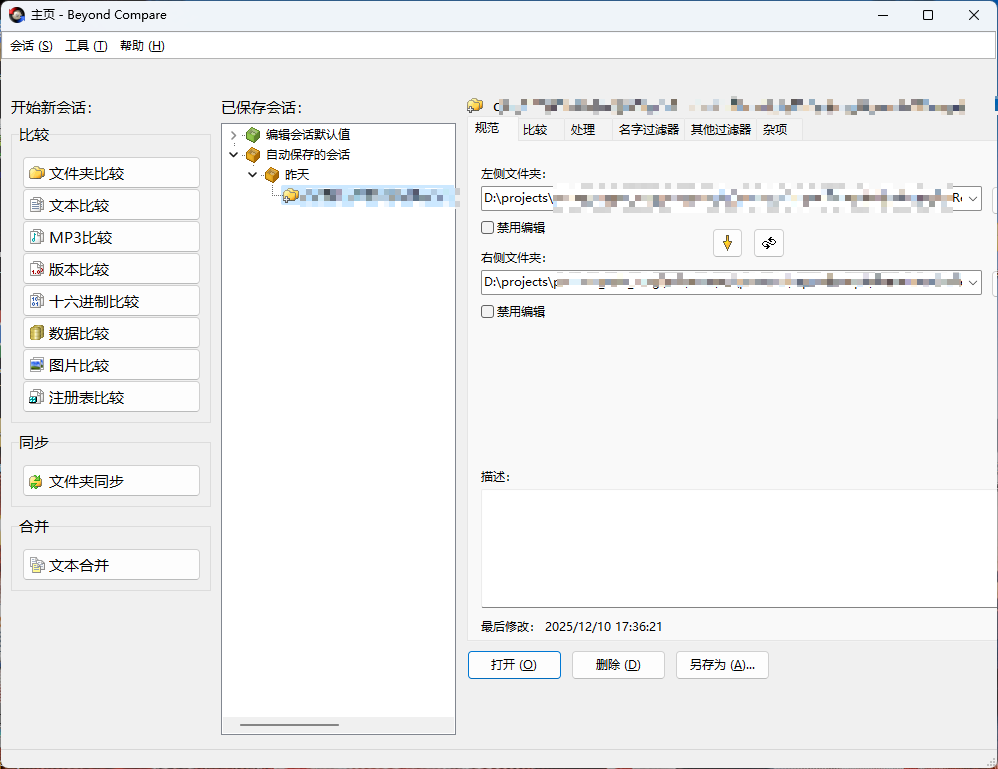998x769 pixels.
Task: Switch to the 杂项 tab
Action: click(x=775, y=130)
